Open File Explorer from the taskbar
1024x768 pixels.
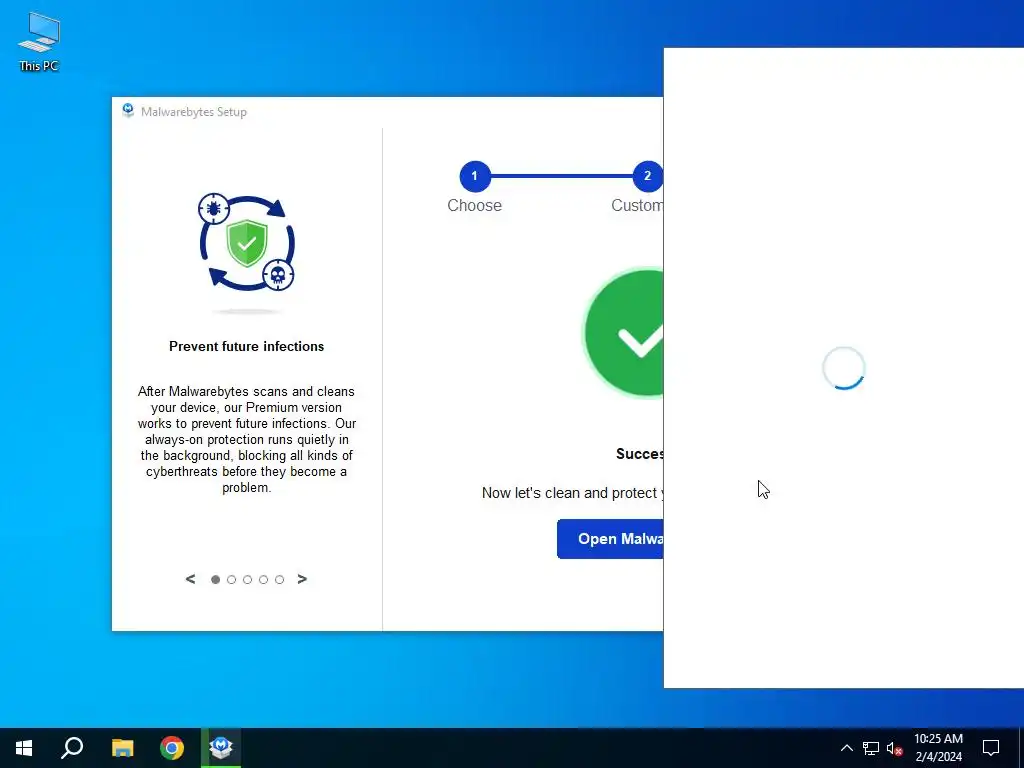tap(122, 748)
